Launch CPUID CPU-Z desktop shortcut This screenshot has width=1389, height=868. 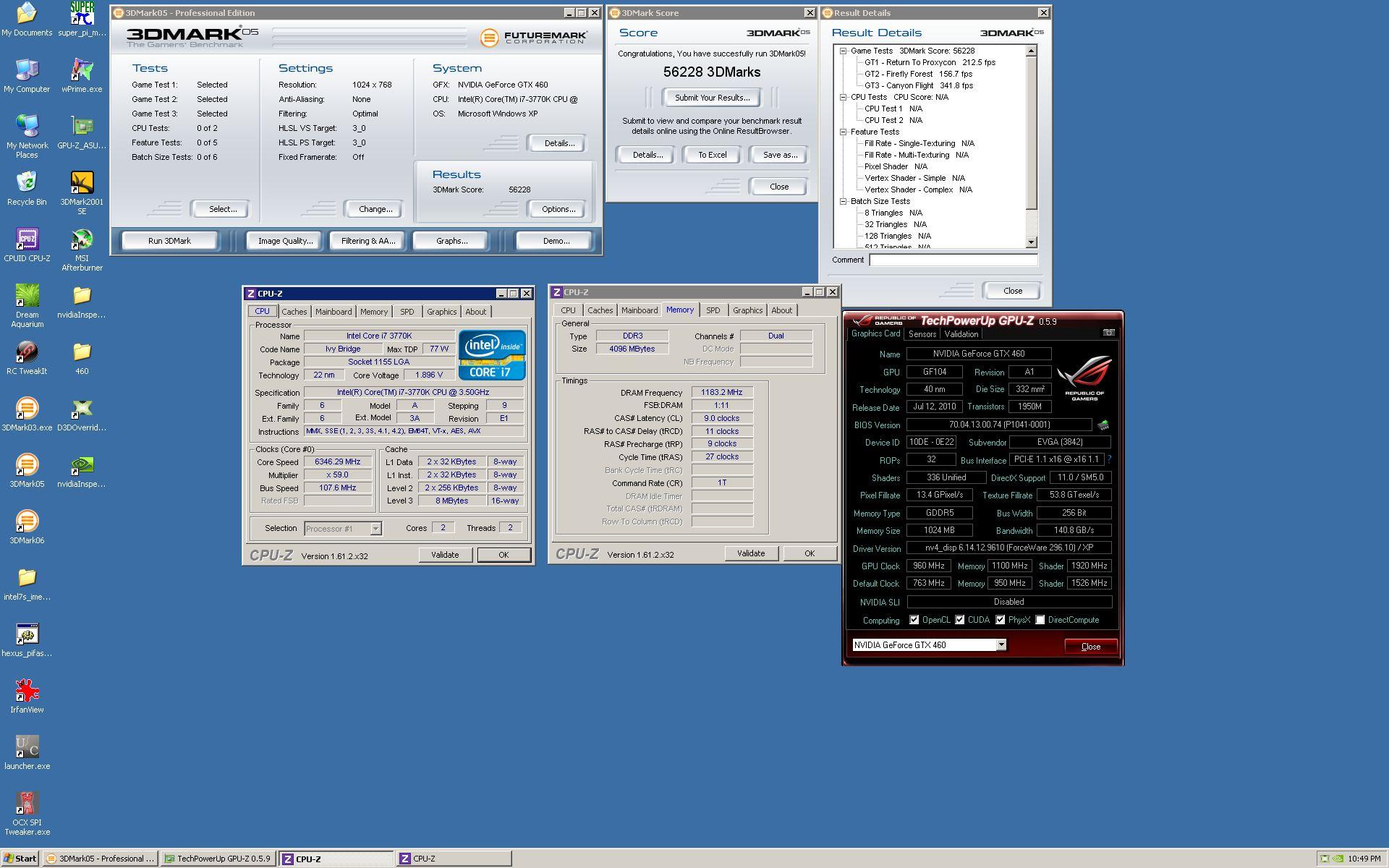pos(27,245)
